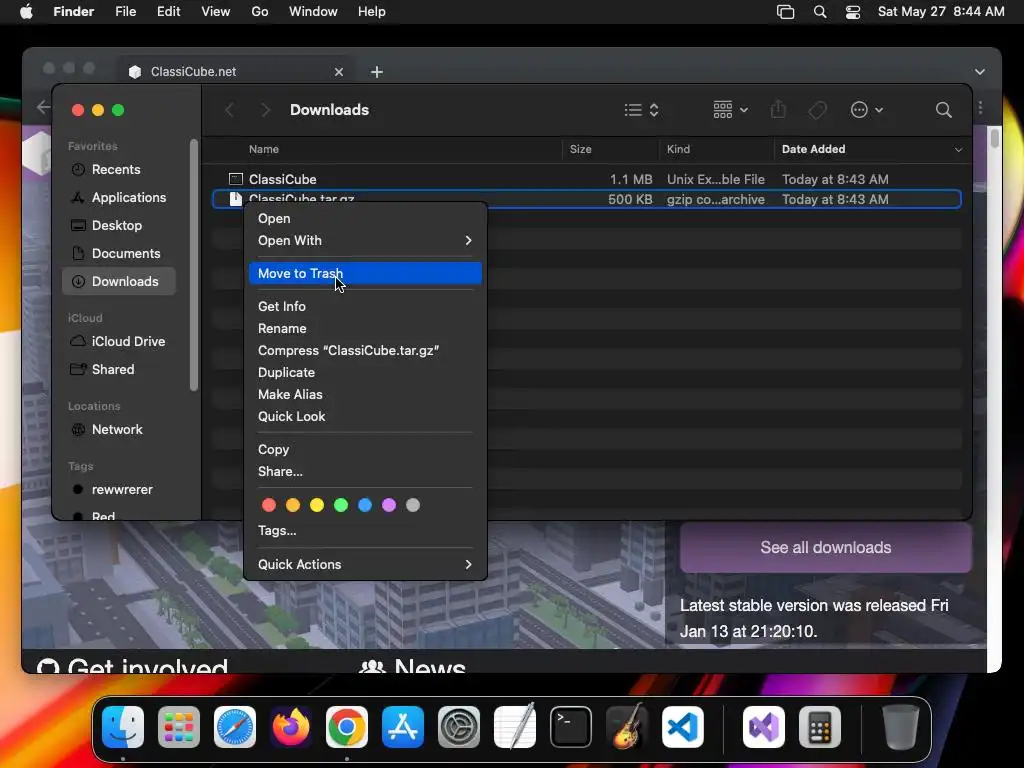
Task: Select Applications in Finder sidebar
Action: pyautogui.click(x=118, y=197)
